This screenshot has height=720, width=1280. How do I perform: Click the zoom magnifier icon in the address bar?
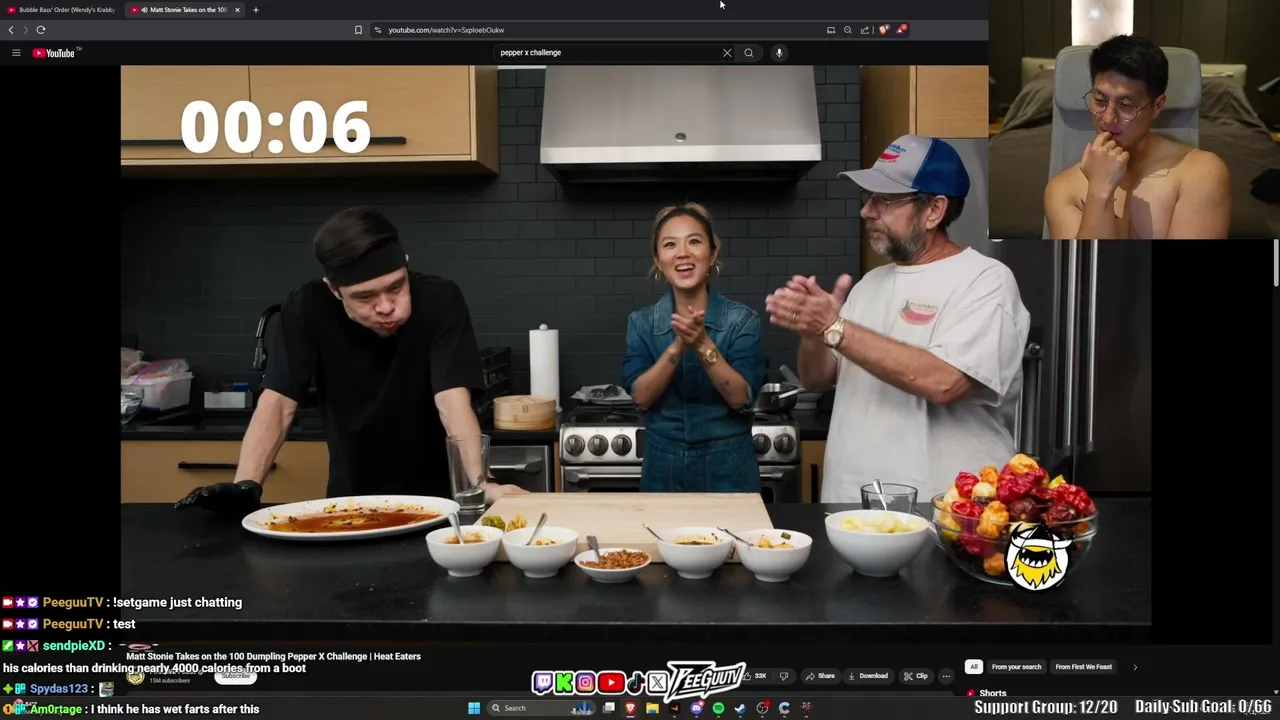point(848,30)
